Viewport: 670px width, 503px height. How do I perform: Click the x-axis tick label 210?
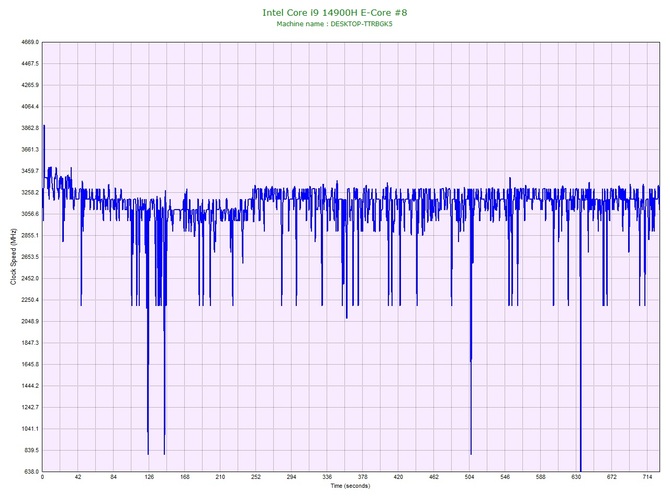click(220, 477)
